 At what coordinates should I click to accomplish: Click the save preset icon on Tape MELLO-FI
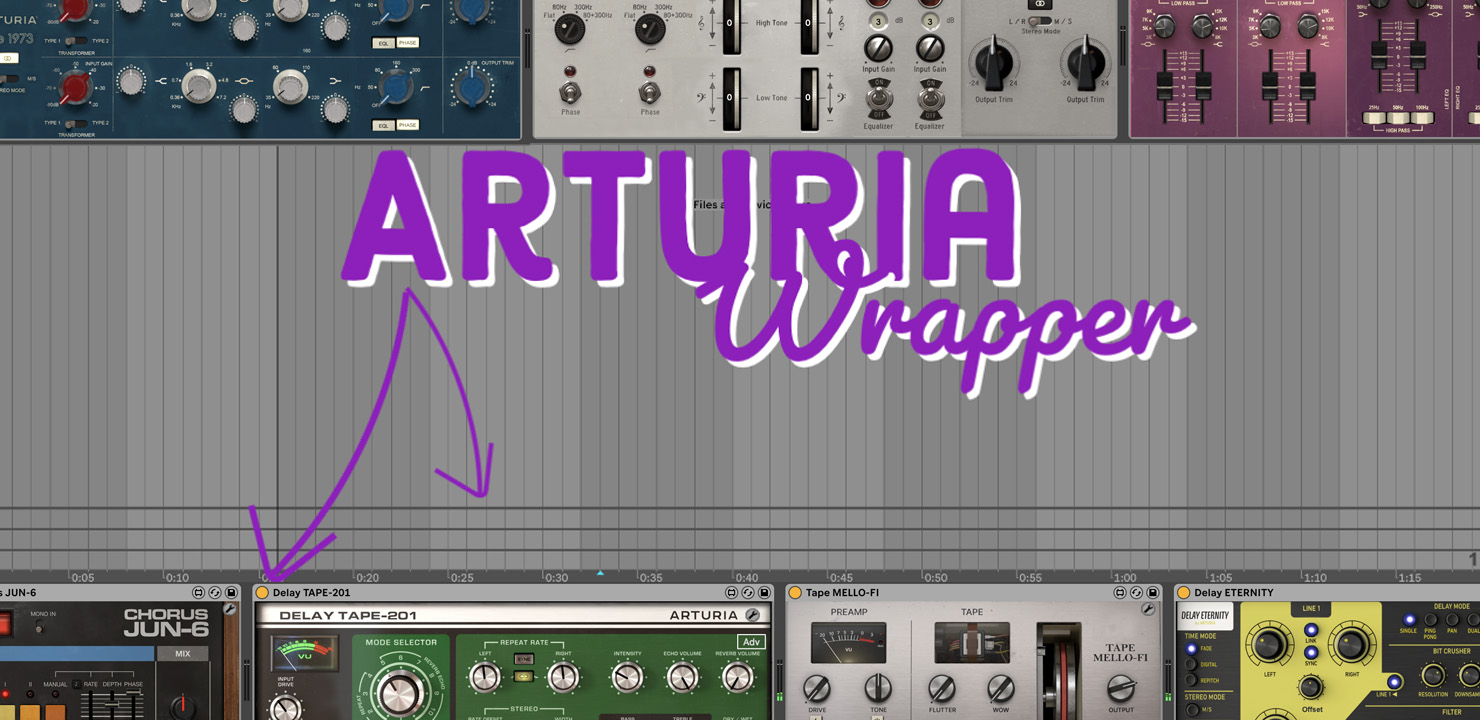[x=1152, y=593]
